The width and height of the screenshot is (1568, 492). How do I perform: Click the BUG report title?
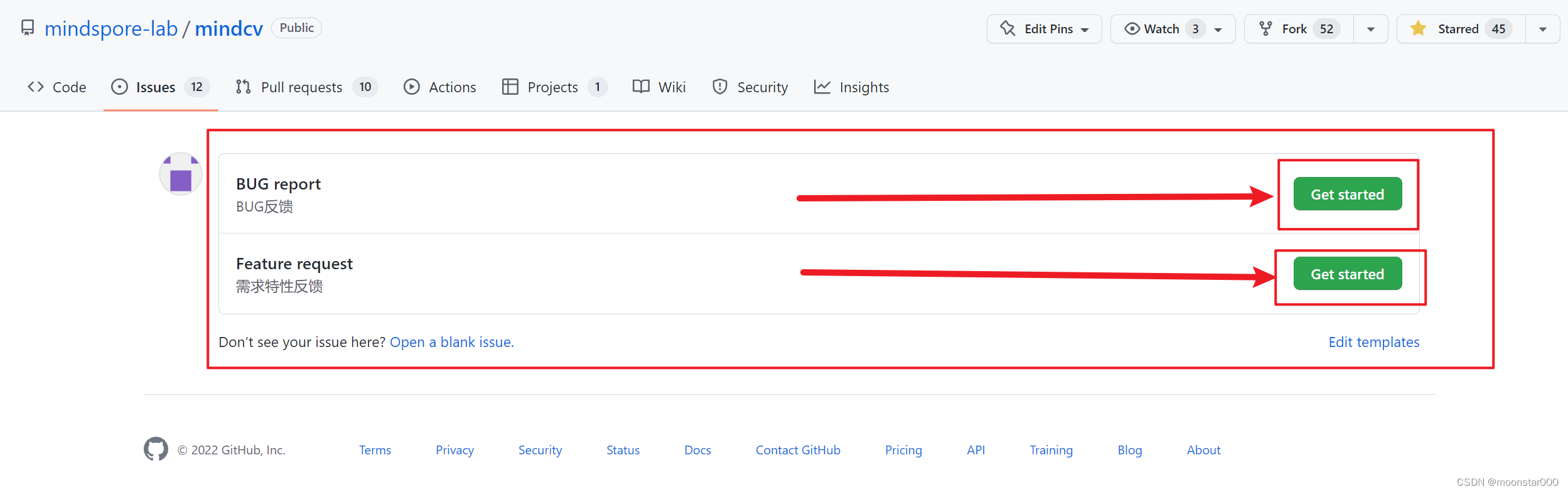[278, 184]
